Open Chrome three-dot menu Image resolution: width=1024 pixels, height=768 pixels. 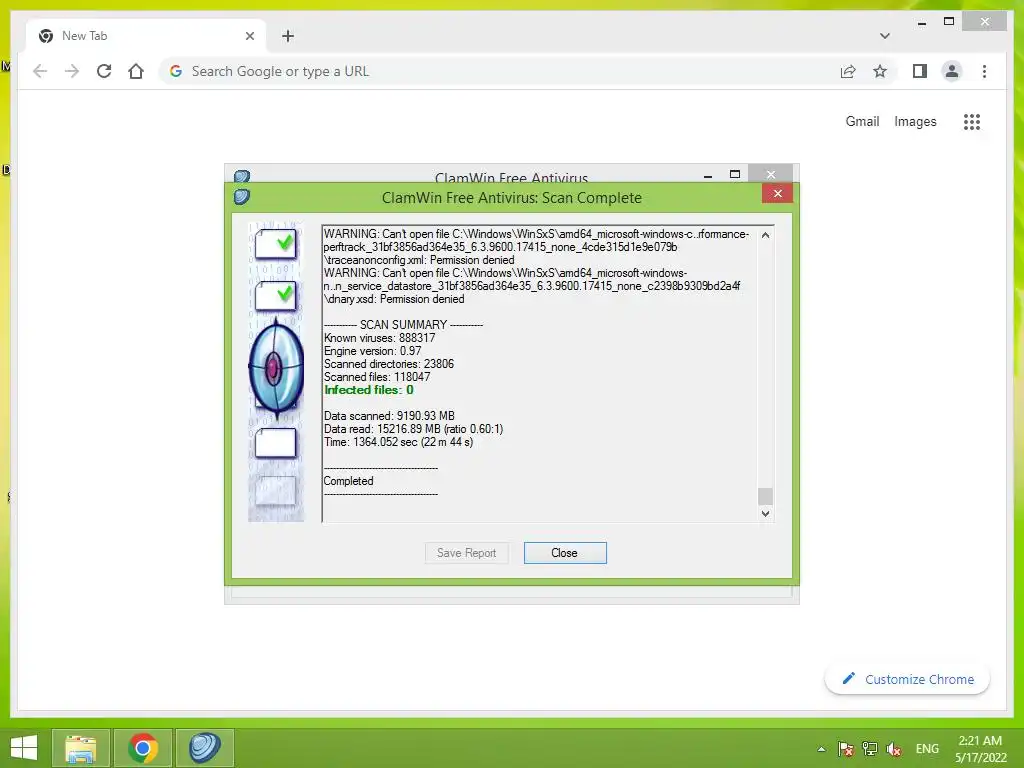(x=984, y=71)
